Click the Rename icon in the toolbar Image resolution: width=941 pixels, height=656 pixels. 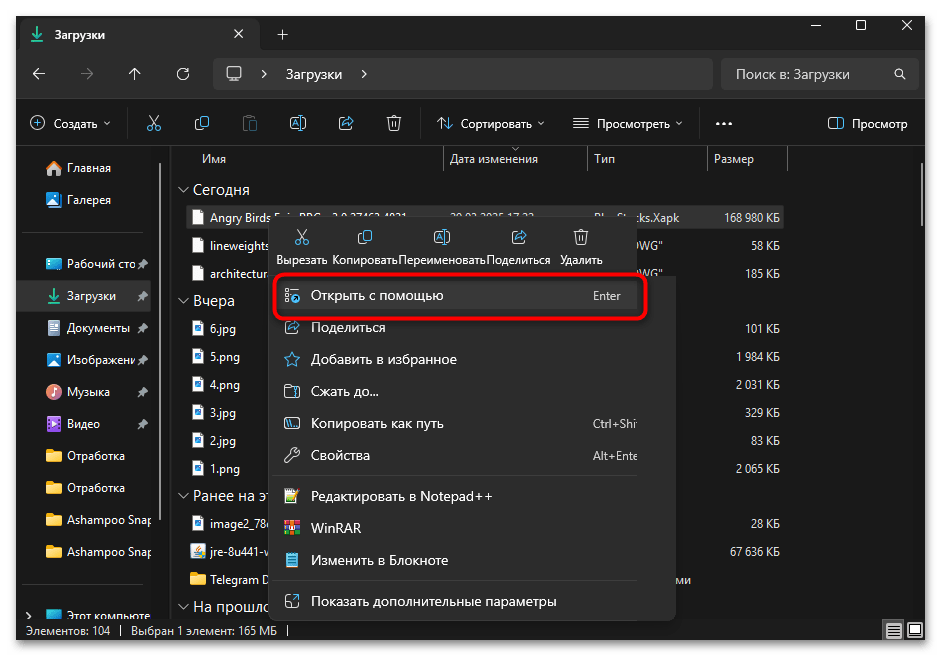pos(298,124)
